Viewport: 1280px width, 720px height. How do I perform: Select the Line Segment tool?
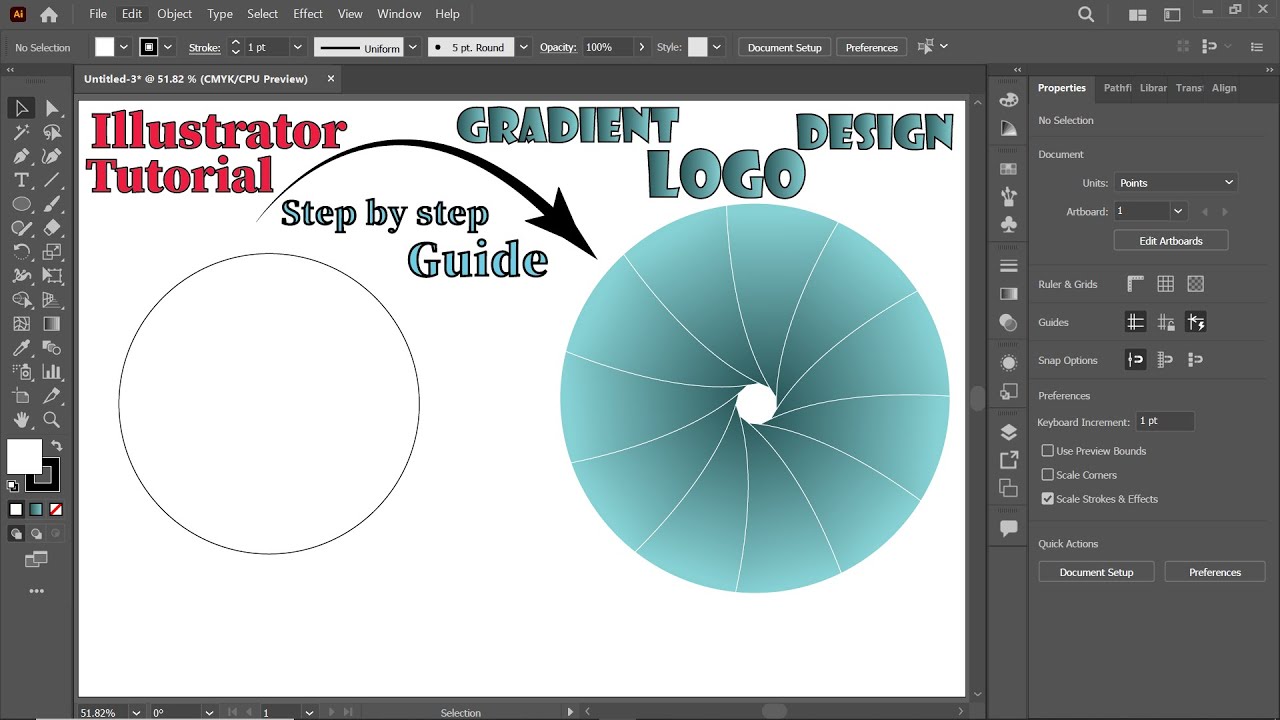[x=52, y=180]
